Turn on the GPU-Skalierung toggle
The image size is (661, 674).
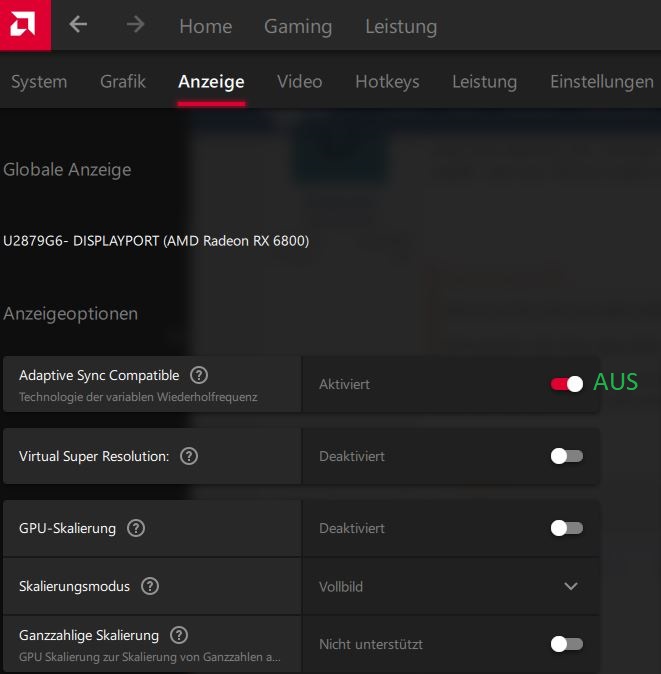(x=566, y=528)
